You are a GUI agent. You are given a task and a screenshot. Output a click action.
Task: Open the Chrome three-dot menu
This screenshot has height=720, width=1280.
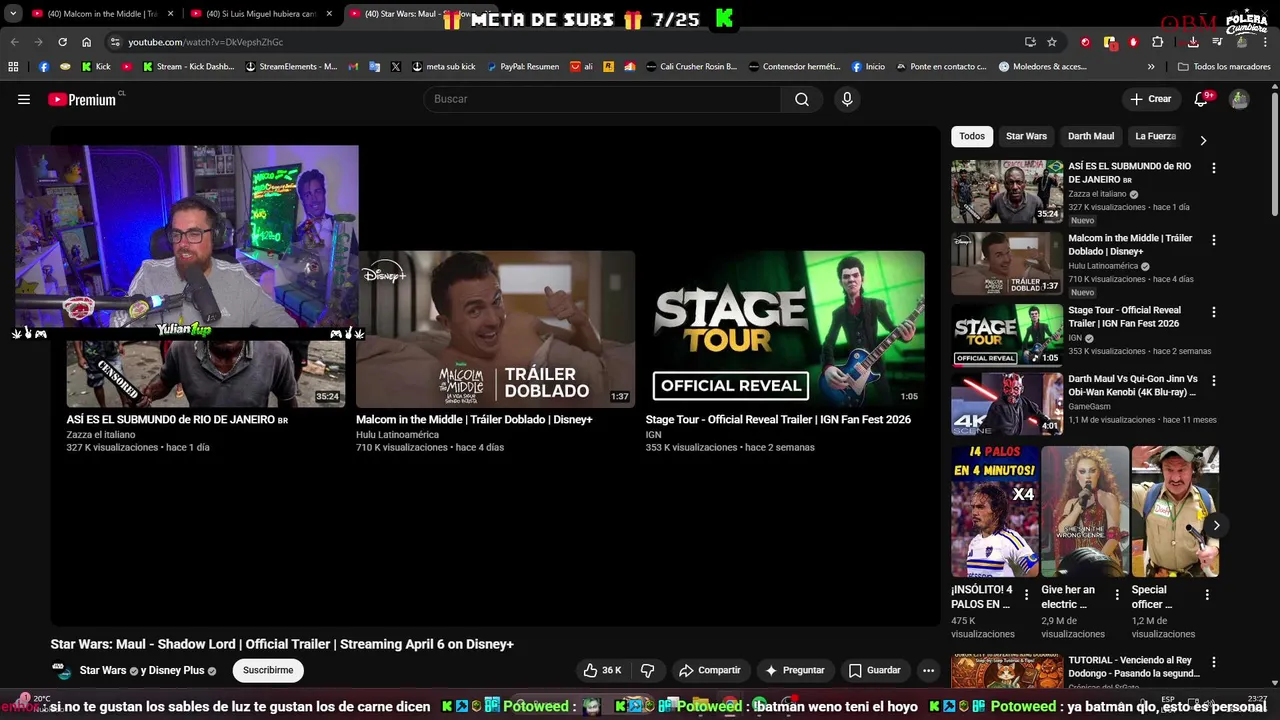click(1267, 42)
